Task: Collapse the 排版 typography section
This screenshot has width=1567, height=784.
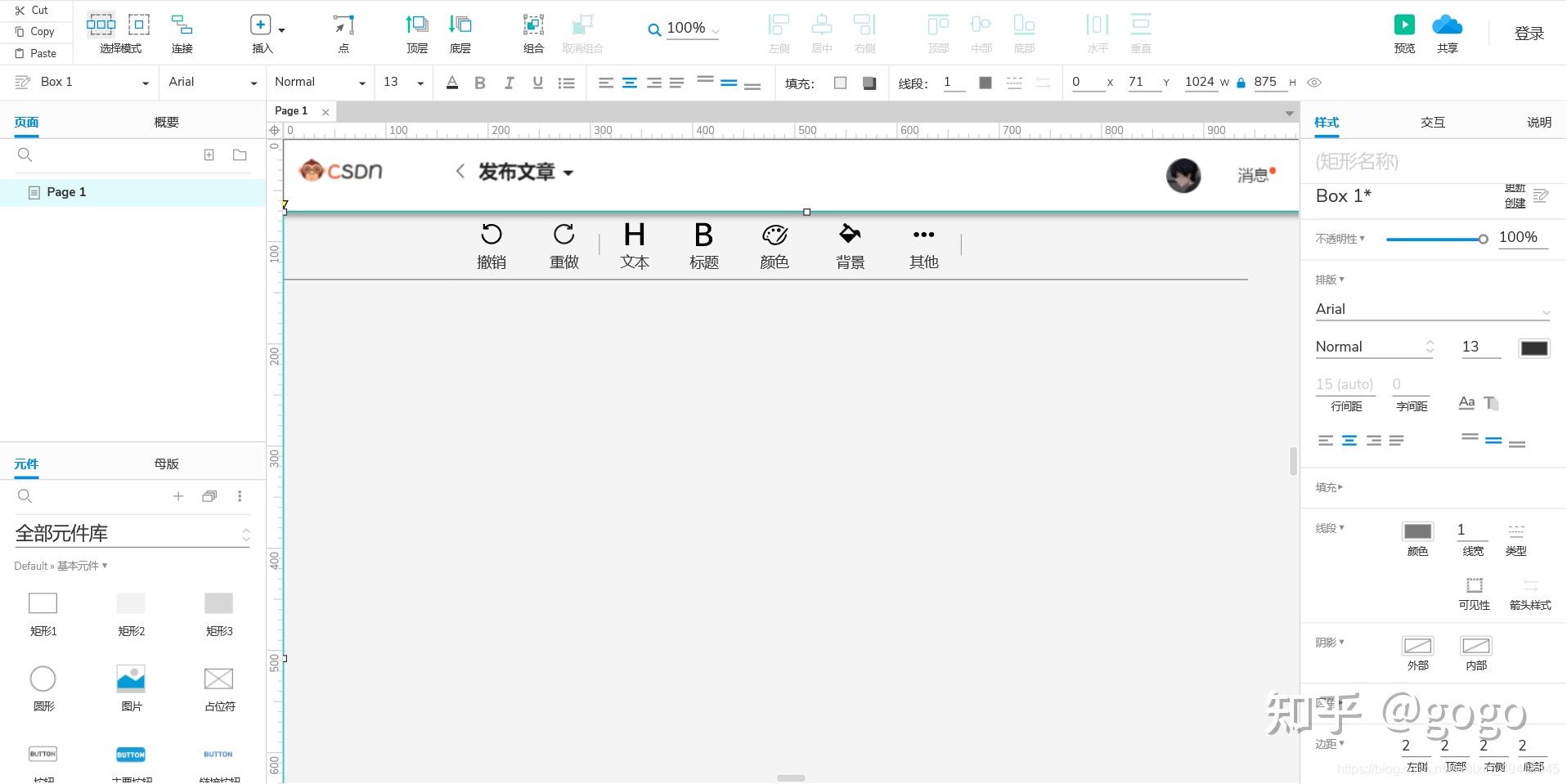Action: [1330, 280]
